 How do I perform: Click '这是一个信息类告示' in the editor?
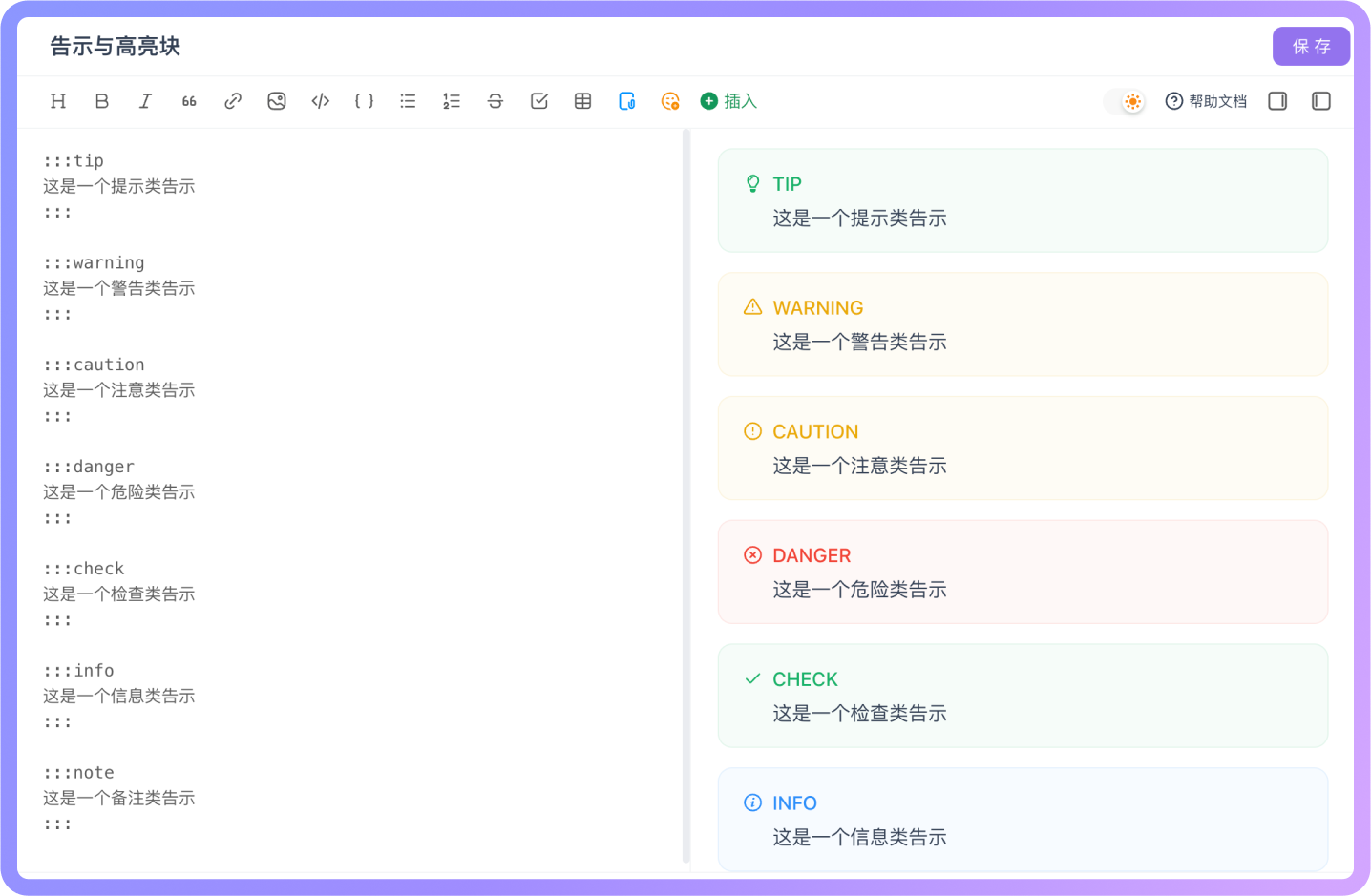coord(119,697)
